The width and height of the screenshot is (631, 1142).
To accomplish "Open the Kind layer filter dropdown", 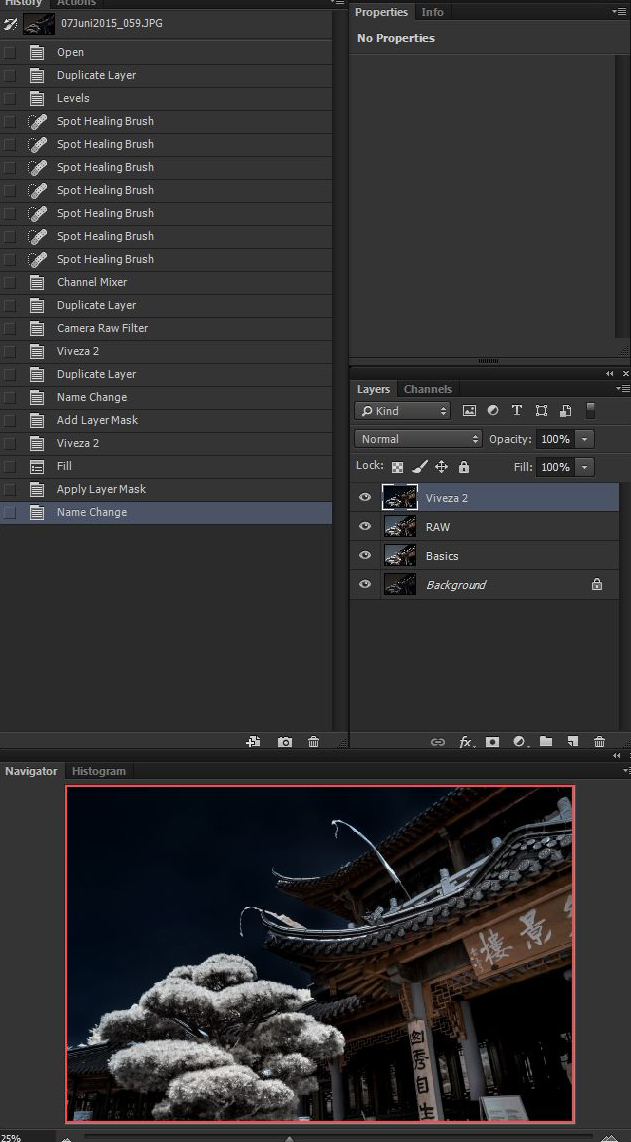I will point(404,411).
